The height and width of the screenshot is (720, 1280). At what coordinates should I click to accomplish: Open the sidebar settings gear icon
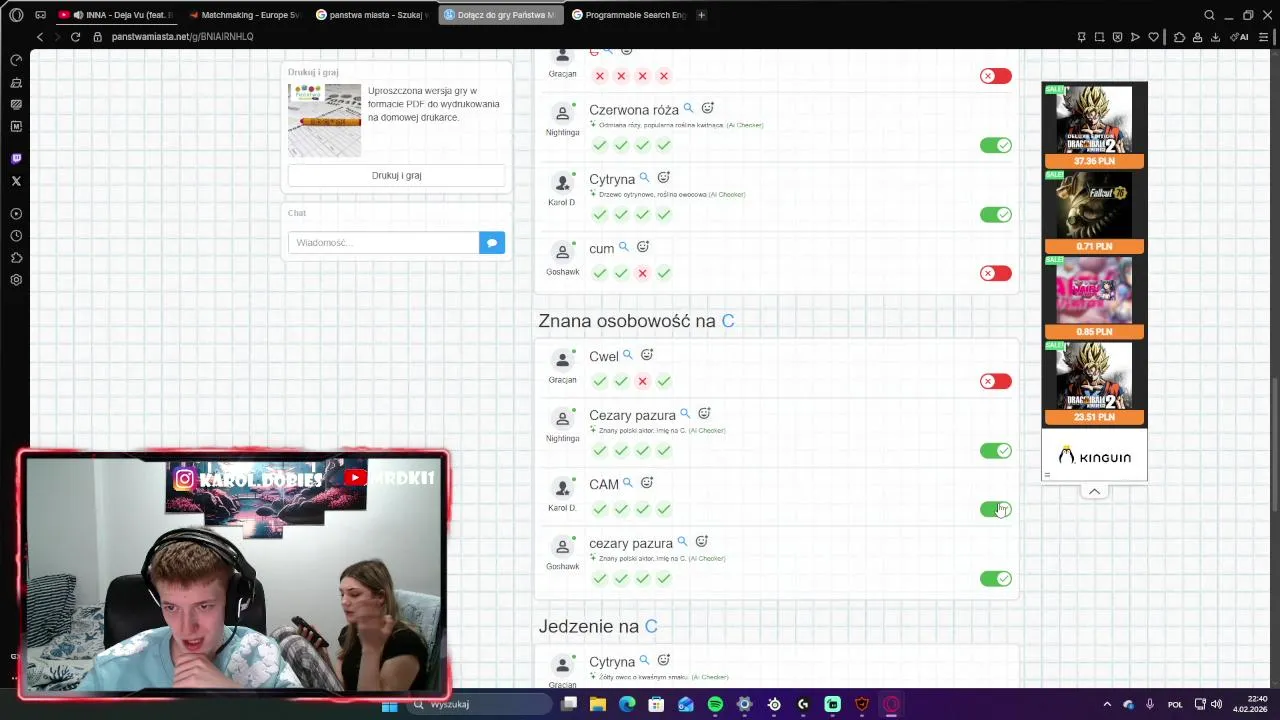pos(16,280)
